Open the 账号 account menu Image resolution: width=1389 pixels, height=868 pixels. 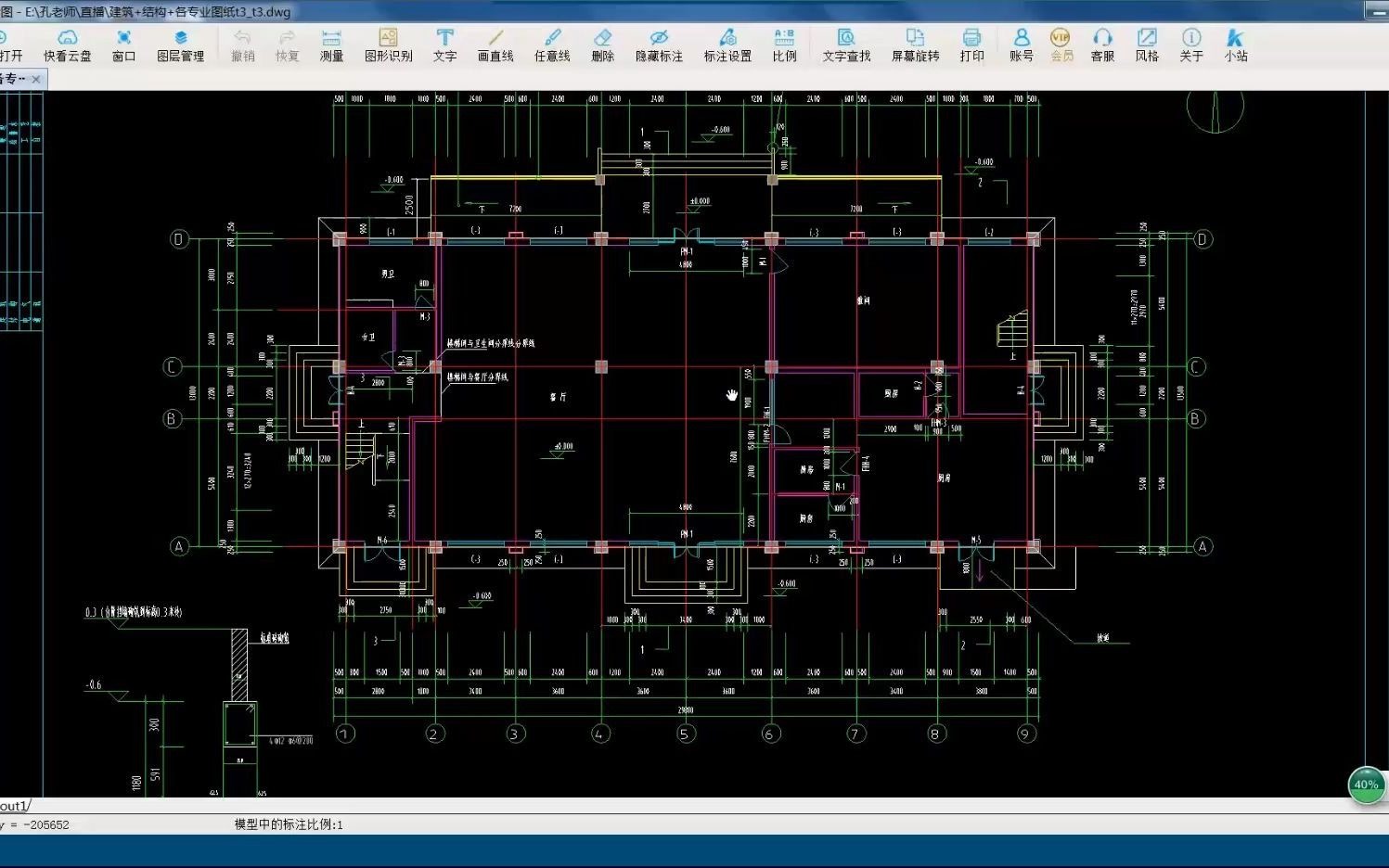pyautogui.click(x=1022, y=45)
